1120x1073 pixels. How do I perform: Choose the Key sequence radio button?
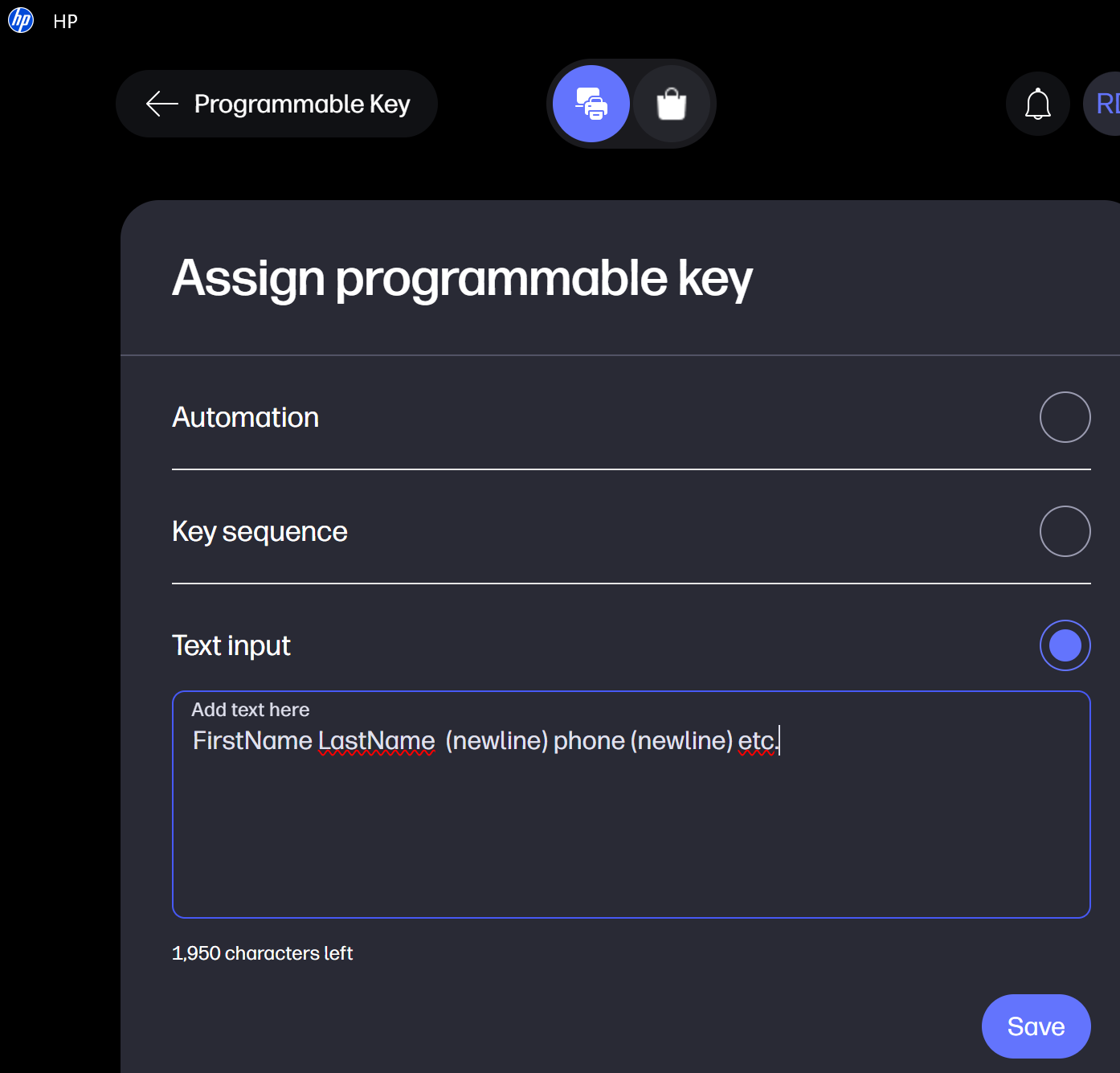1065,531
